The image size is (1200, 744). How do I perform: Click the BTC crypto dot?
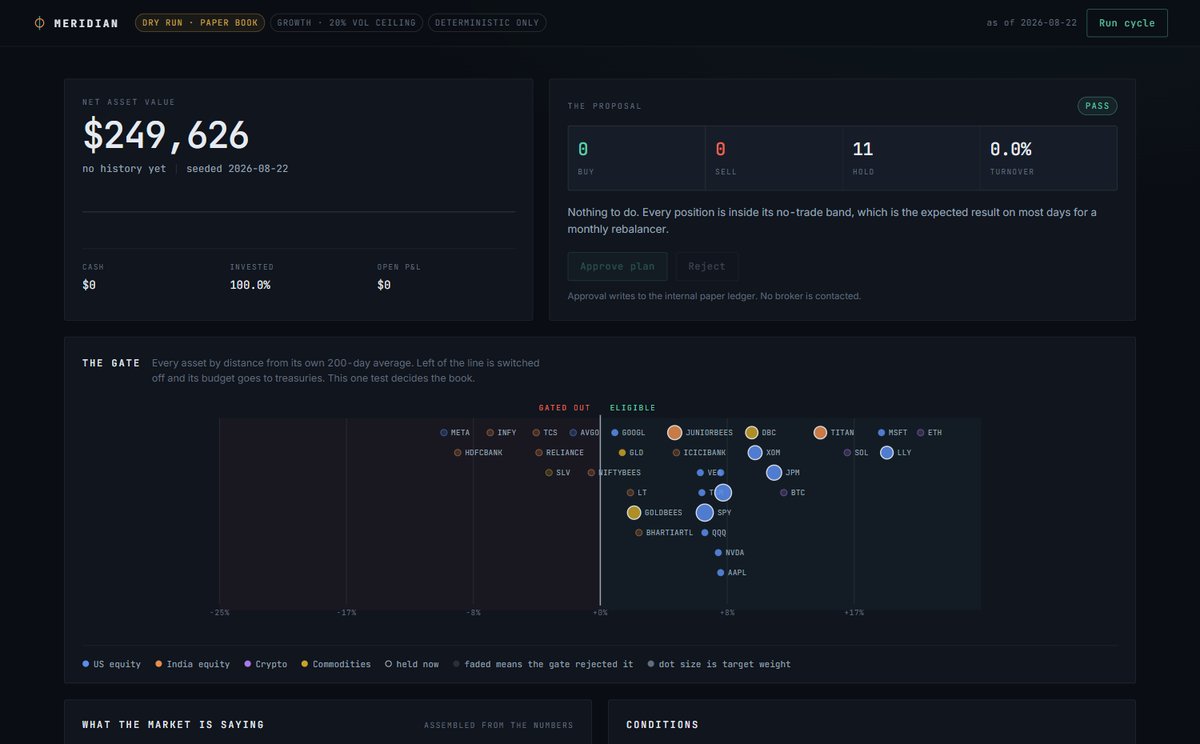coord(784,493)
